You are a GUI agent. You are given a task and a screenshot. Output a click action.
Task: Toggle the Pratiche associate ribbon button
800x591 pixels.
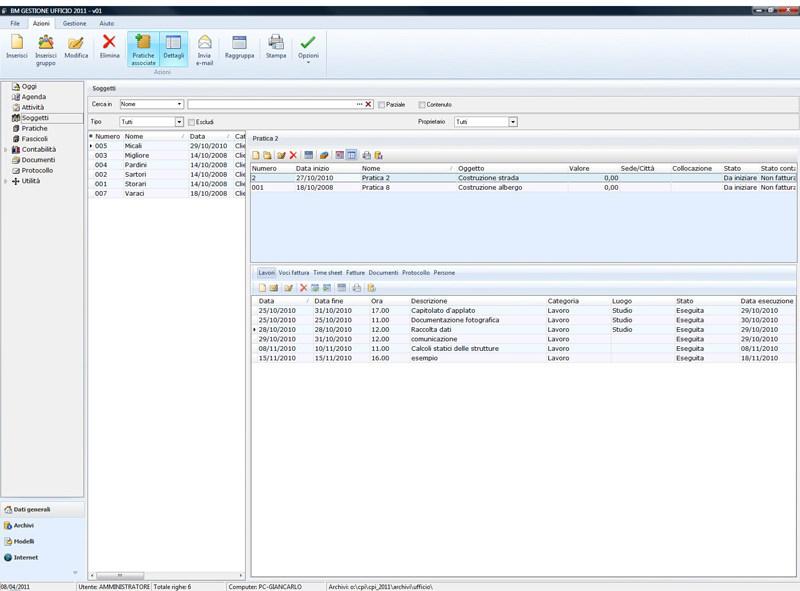(x=143, y=48)
